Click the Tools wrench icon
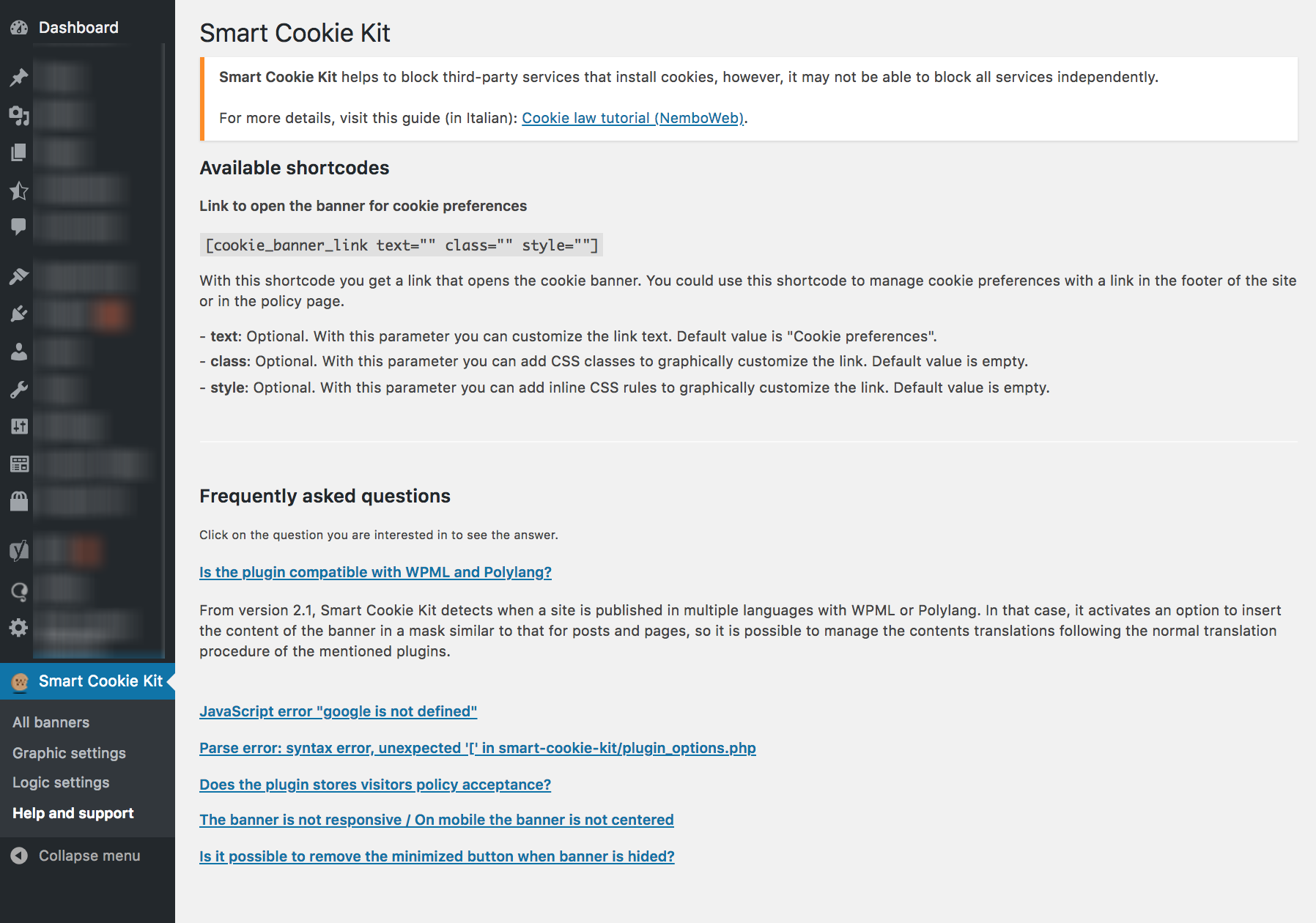Image resolution: width=1316 pixels, height=923 pixels. [x=19, y=390]
